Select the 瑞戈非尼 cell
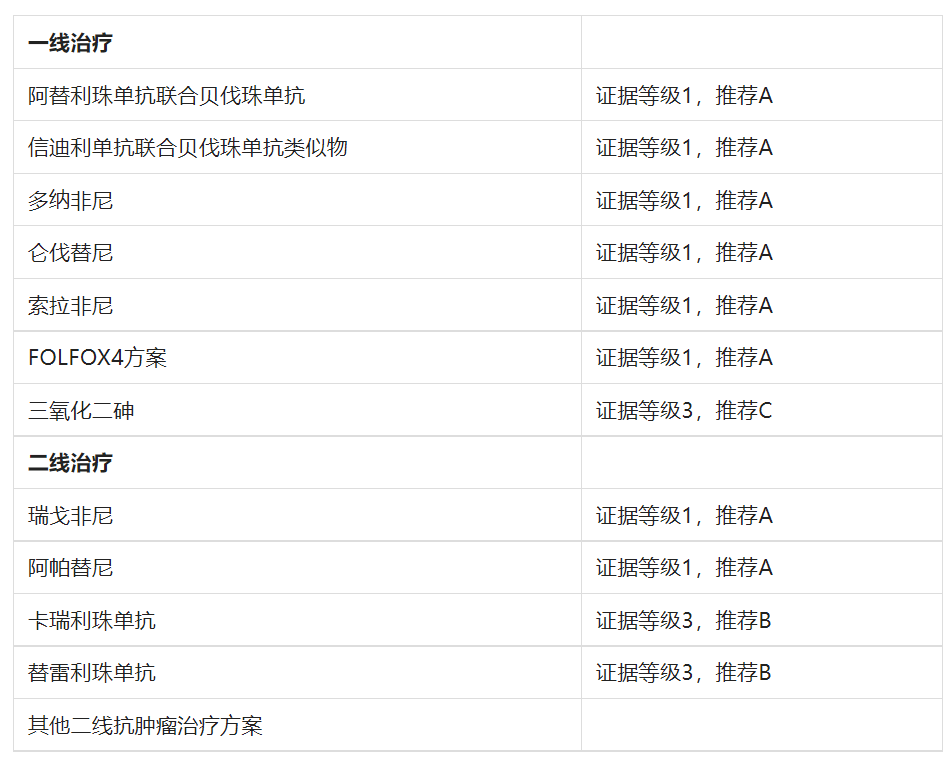951x768 pixels. pyautogui.click(x=71, y=516)
